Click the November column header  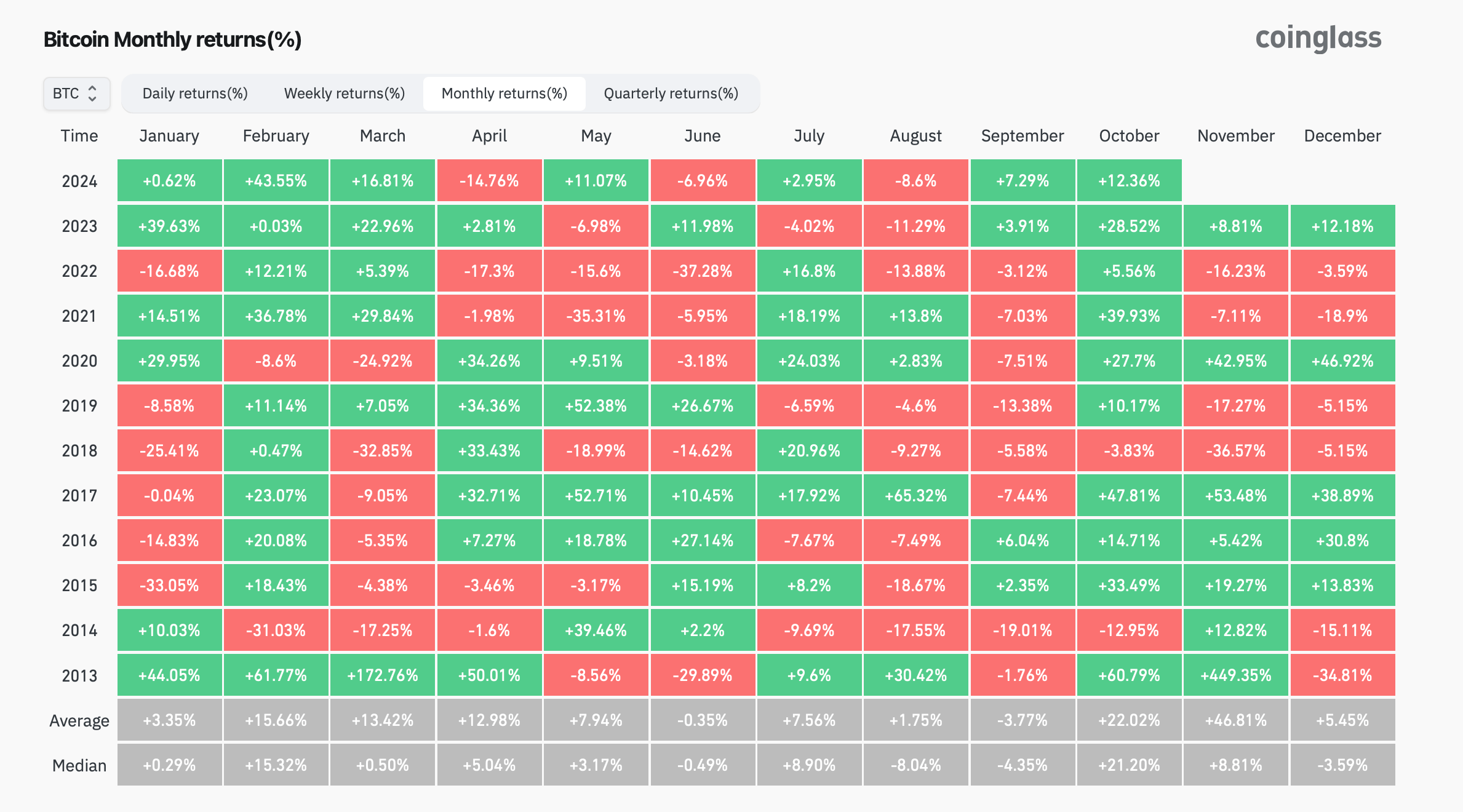1236,136
